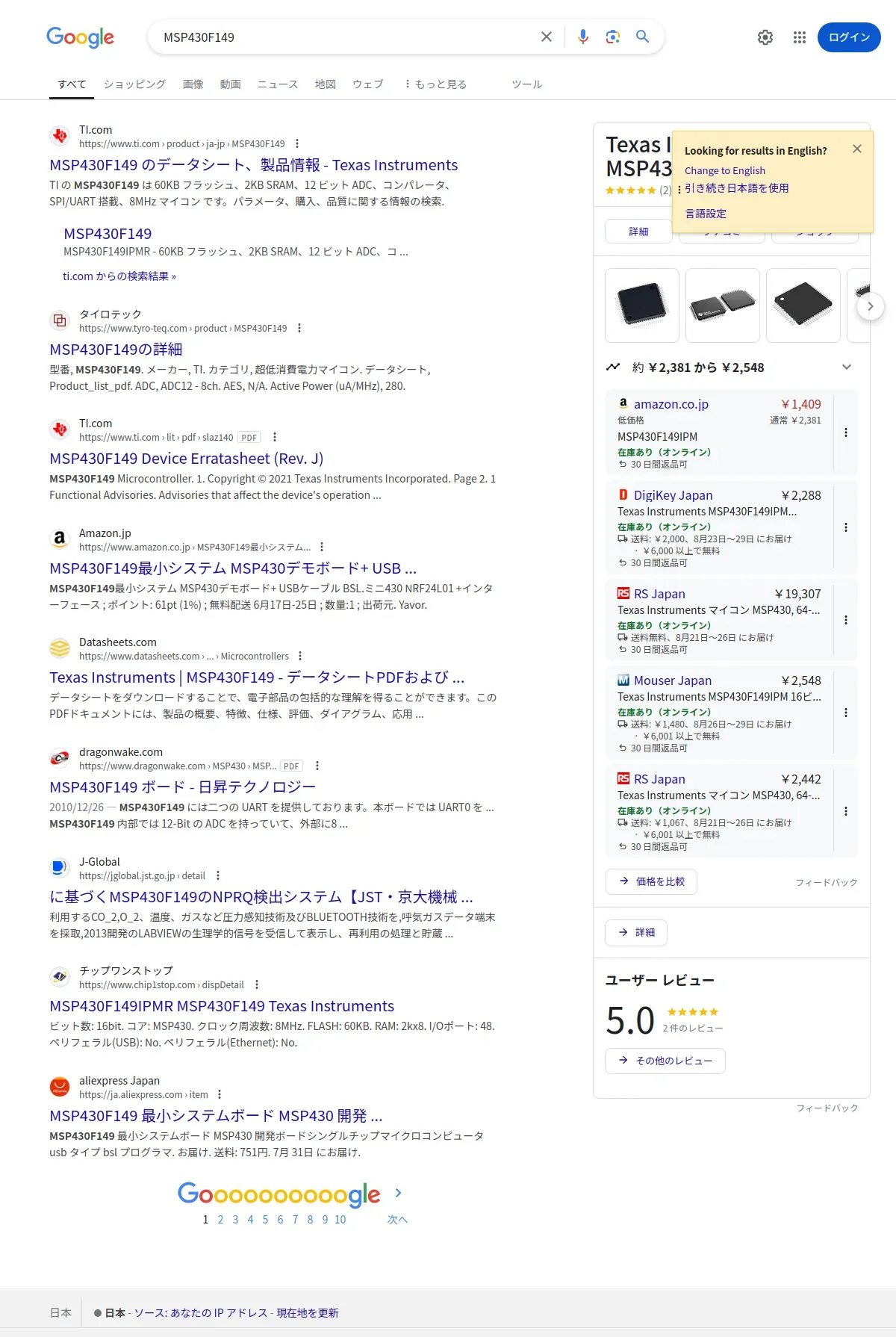Select the second product thumbnail with two chips

tap(722, 305)
